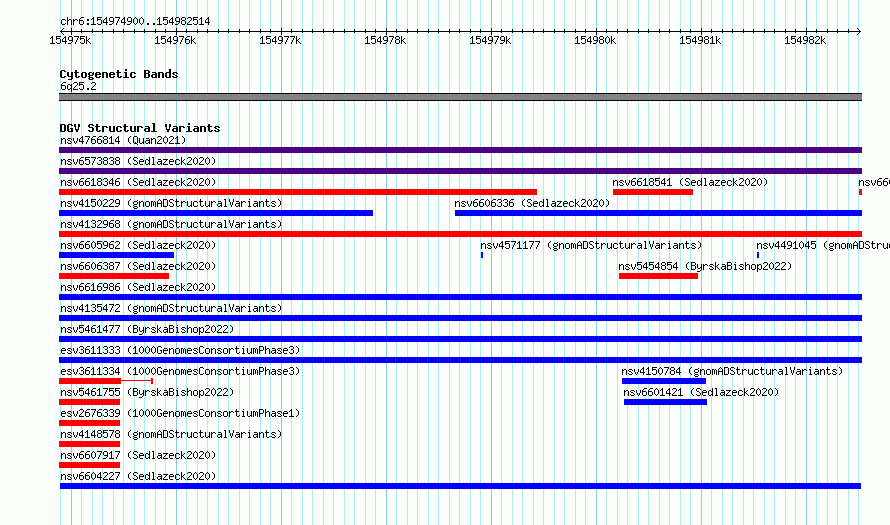Open the nsv6616986 variant label
890x525 pixels.
138,287
